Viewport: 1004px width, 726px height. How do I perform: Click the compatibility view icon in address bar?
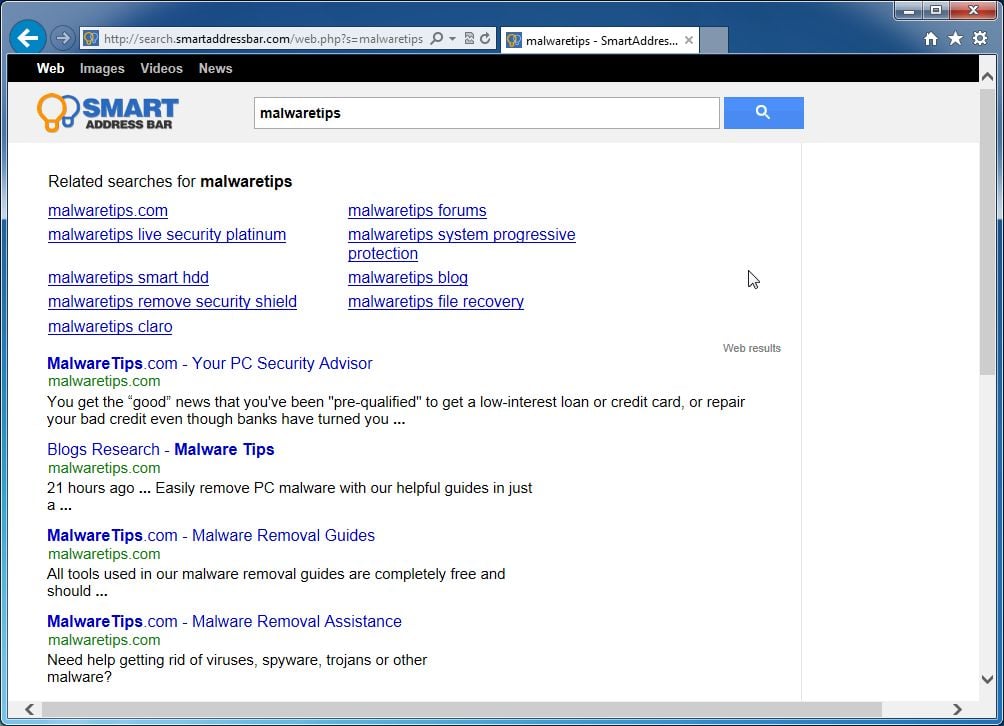pos(469,38)
